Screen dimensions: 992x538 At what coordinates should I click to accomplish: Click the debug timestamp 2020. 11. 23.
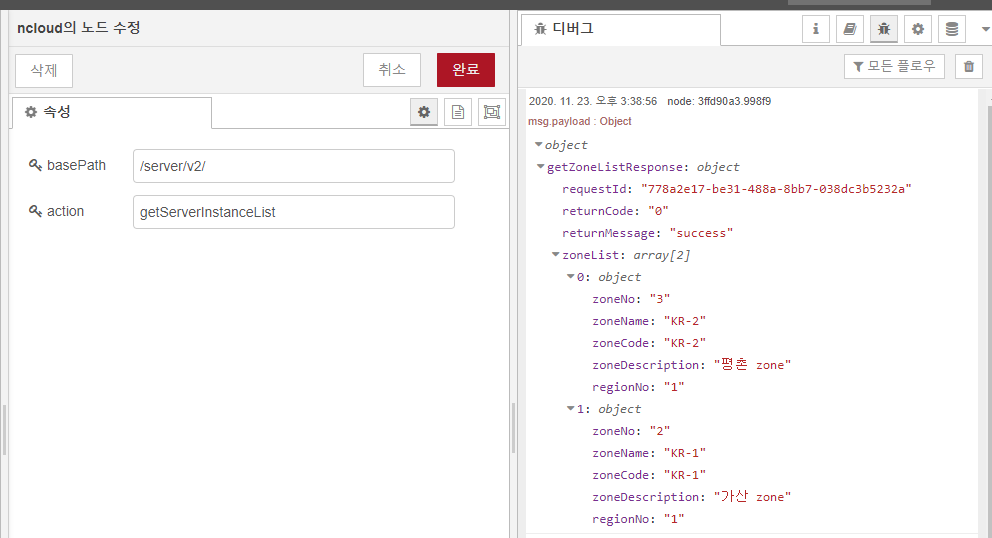coord(593,101)
